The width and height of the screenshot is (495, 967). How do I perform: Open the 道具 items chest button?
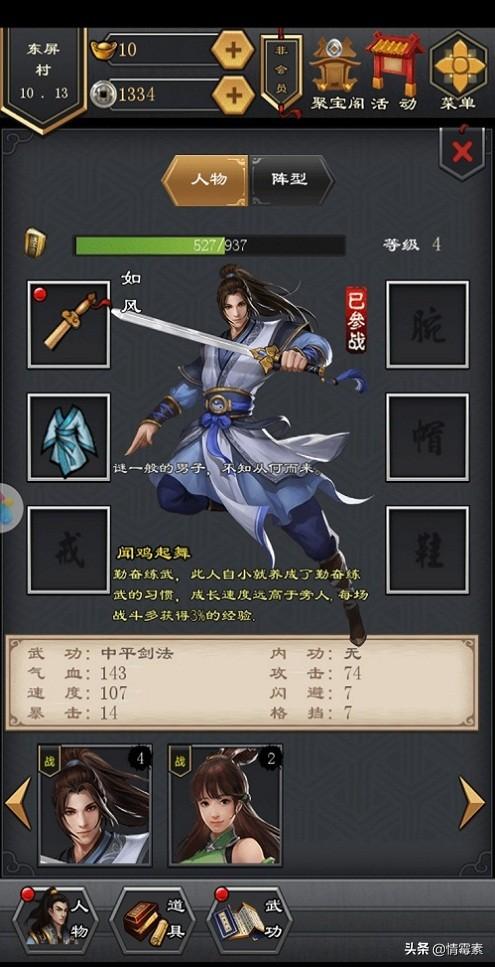click(152, 920)
